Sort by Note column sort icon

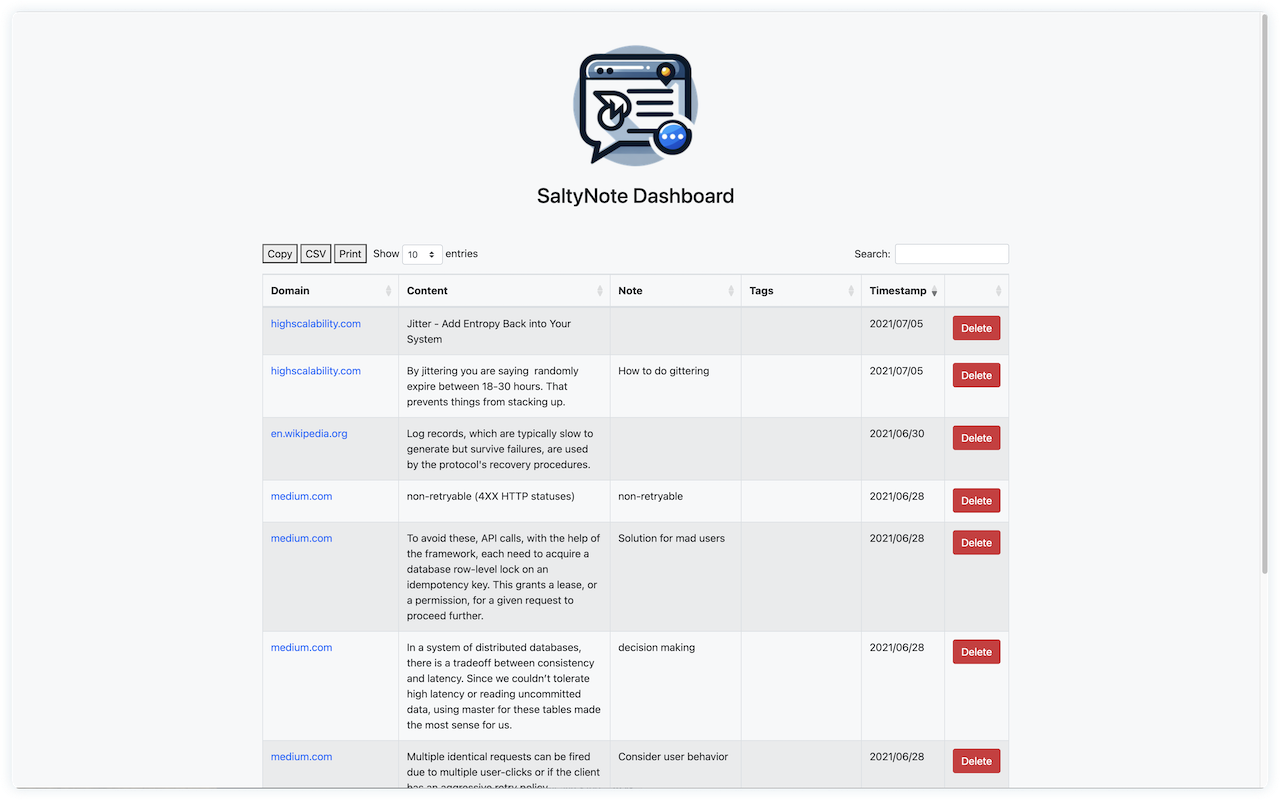(731, 291)
